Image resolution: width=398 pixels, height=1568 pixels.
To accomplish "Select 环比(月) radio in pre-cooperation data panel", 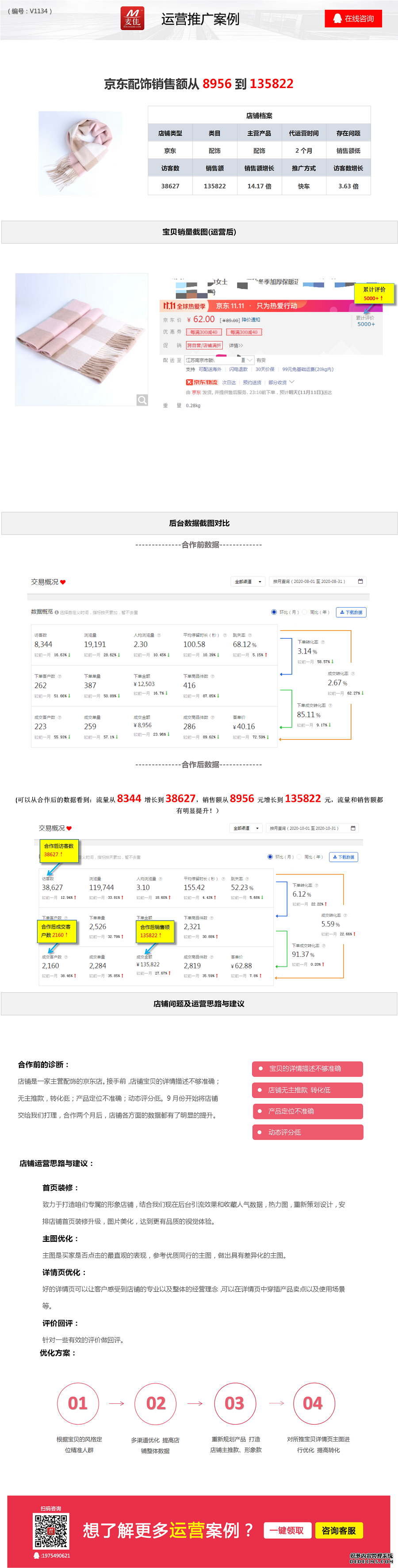I will pyautogui.click(x=274, y=612).
